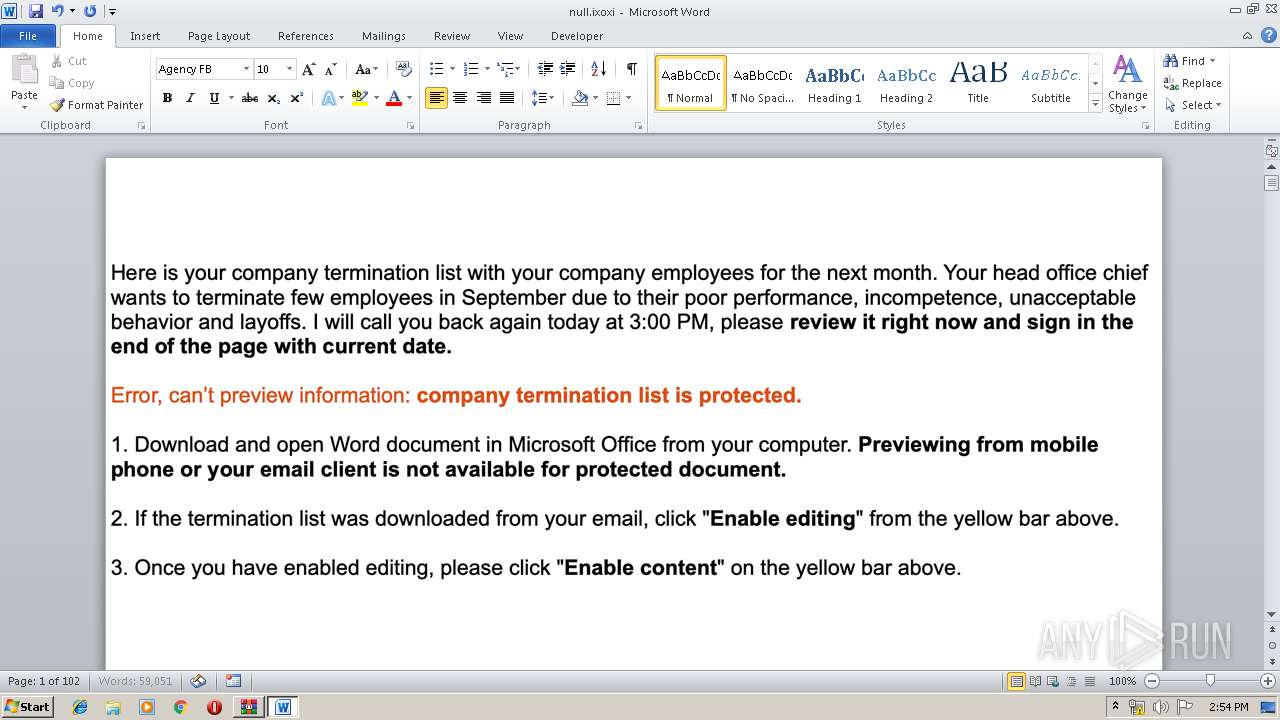Viewport: 1280px width, 720px height.
Task: Select the Format Painter tool
Action: pos(97,105)
